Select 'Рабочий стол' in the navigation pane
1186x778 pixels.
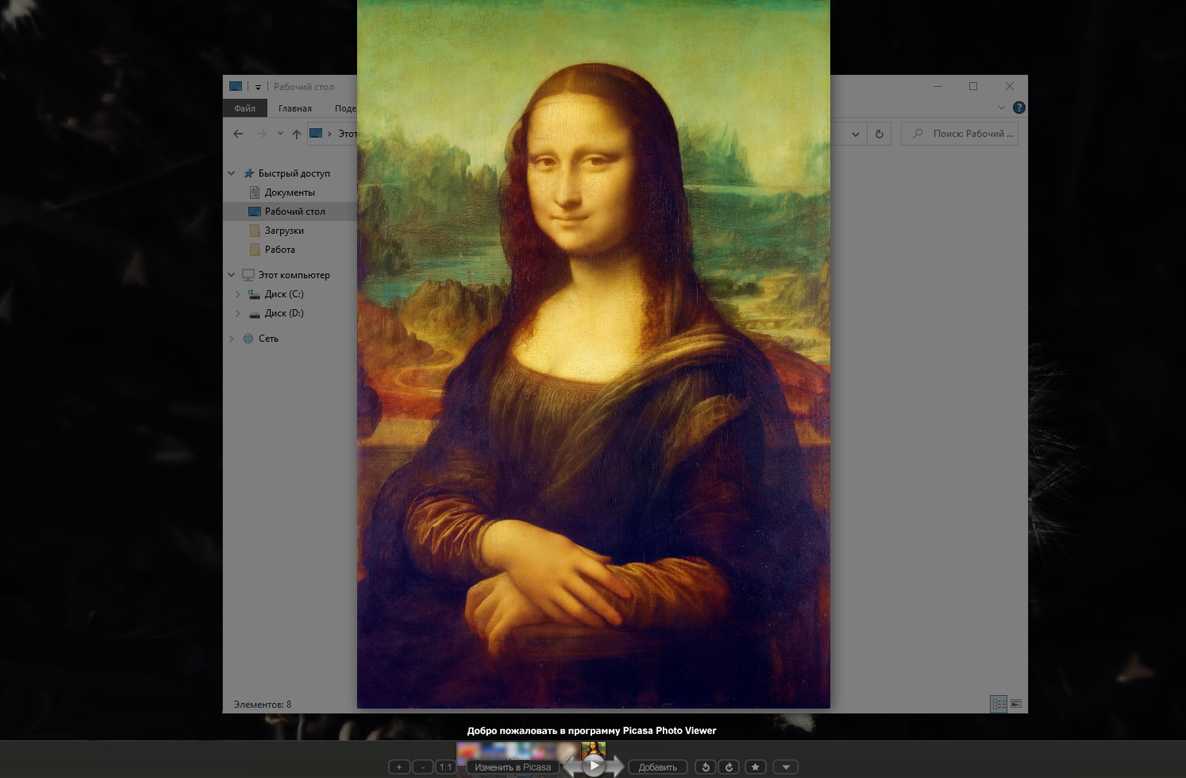295,211
